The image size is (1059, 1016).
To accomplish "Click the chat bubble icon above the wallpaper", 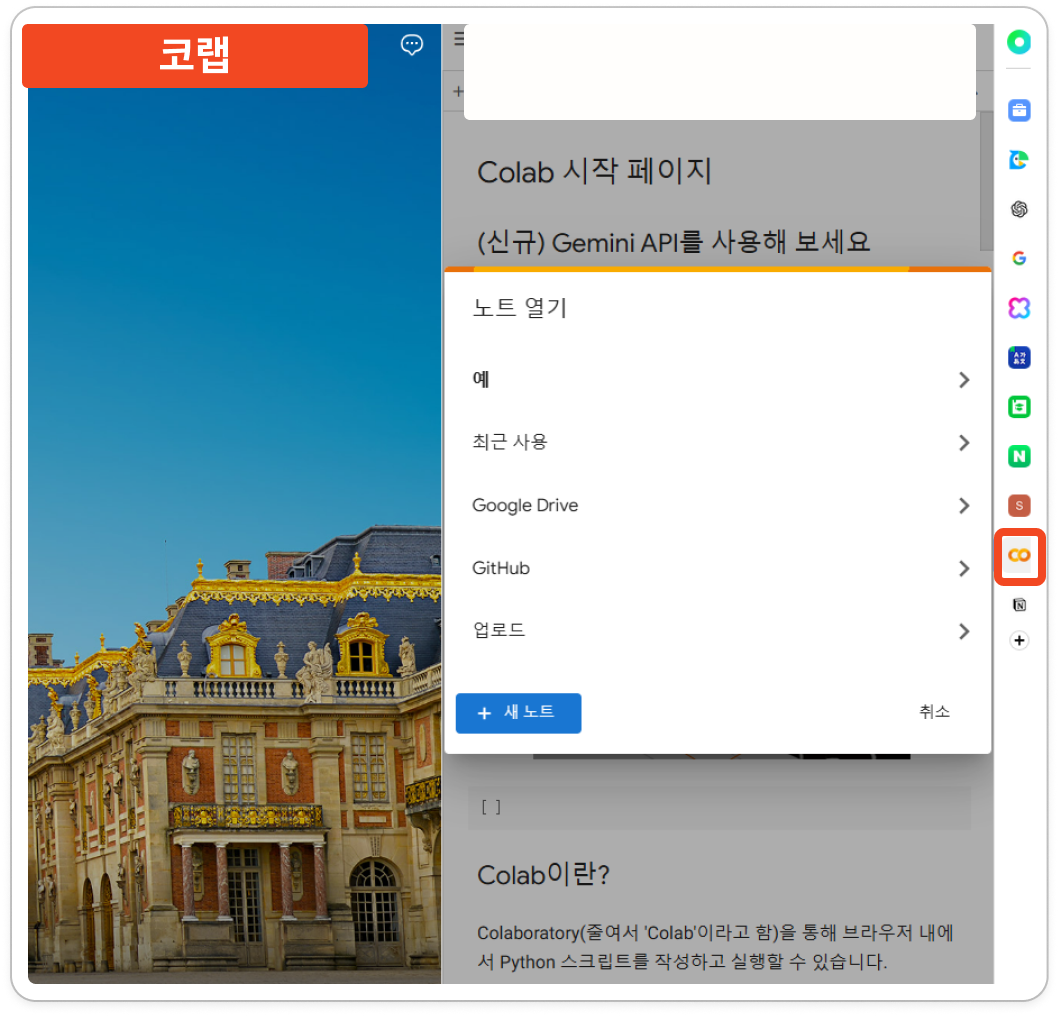I will pos(412,45).
